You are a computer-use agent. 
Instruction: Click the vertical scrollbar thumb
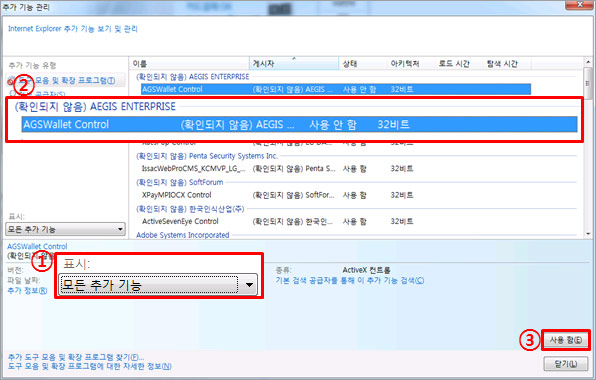(588, 83)
